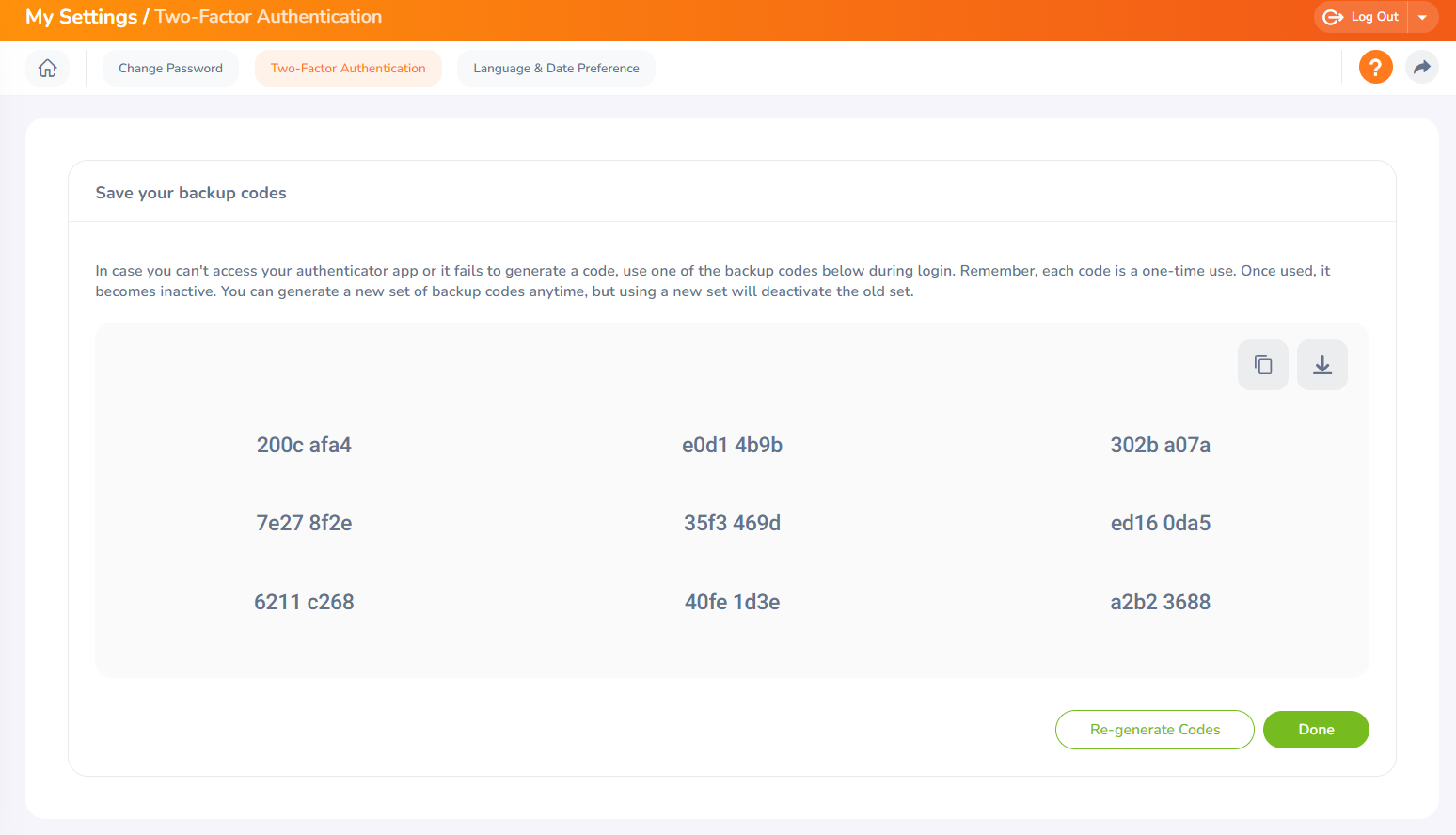The width and height of the screenshot is (1456, 835).
Task: Click the share arrow icon
Action: point(1421,67)
